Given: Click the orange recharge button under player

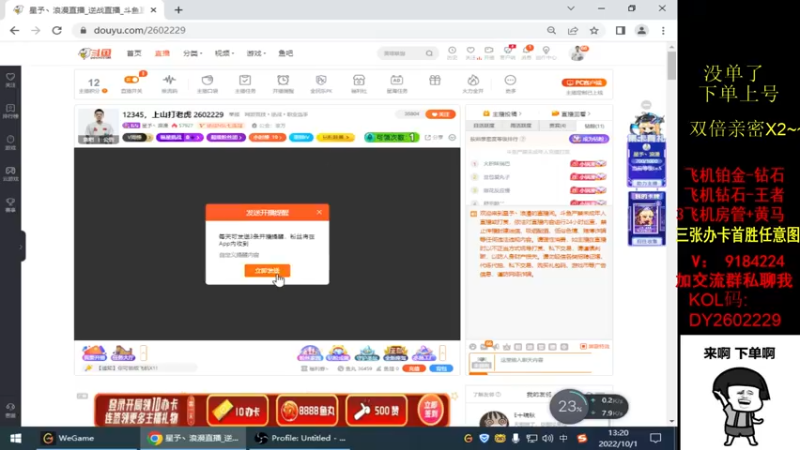Looking at the screenshot, I should [x=414, y=368].
